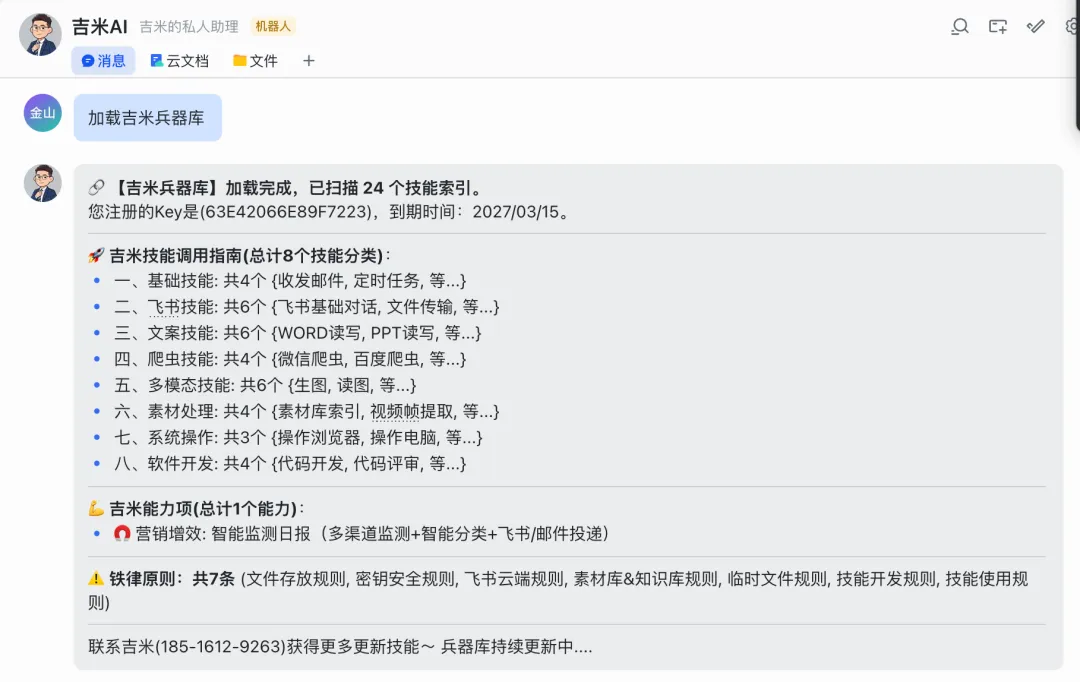Open the search icon in chat header
This screenshot has height=682, width=1080.
coord(959,27)
